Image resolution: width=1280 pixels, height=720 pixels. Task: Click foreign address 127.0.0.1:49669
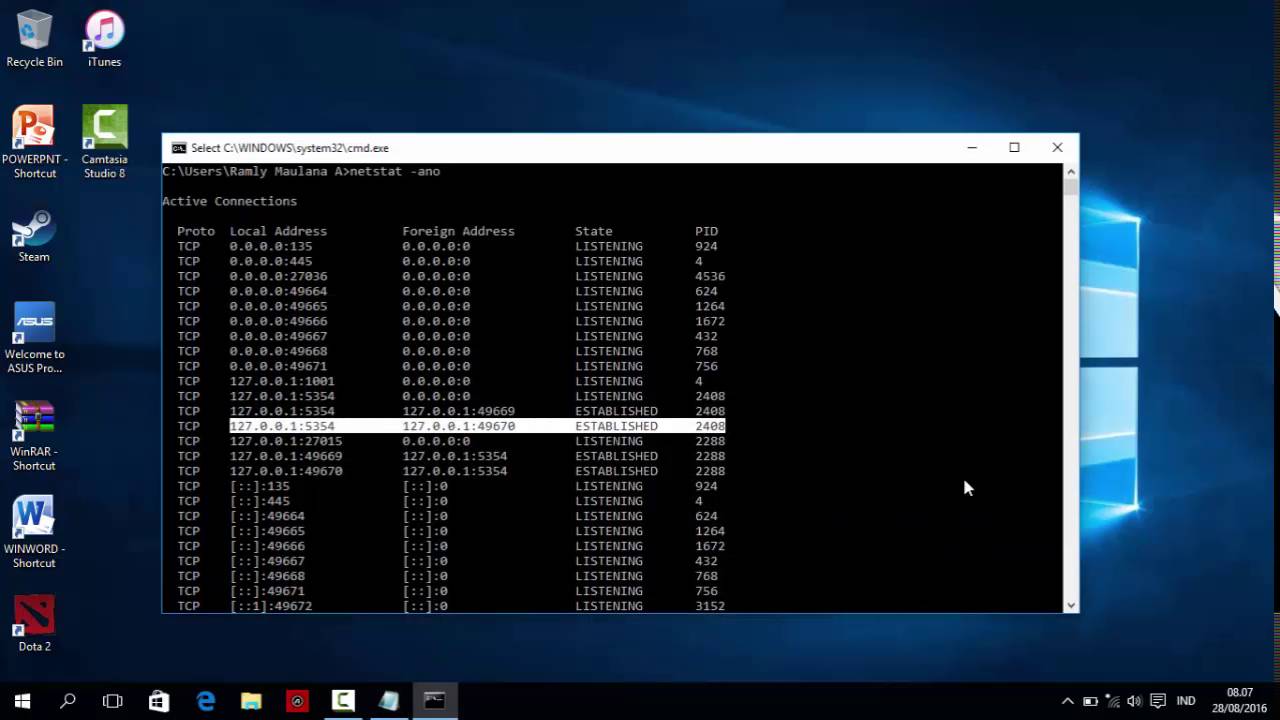coord(458,411)
